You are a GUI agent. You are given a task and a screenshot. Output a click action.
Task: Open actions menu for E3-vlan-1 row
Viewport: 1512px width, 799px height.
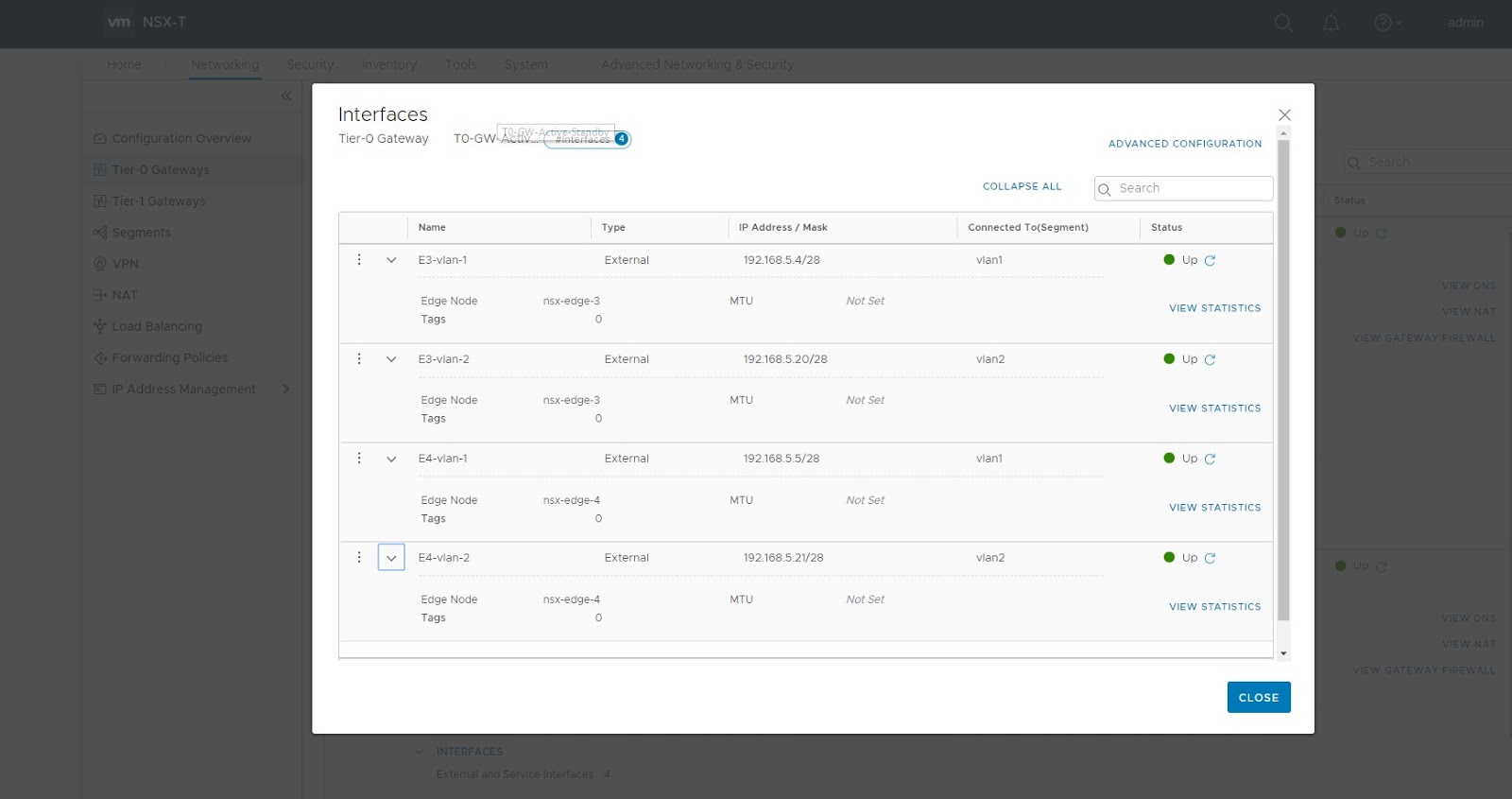pos(359,260)
